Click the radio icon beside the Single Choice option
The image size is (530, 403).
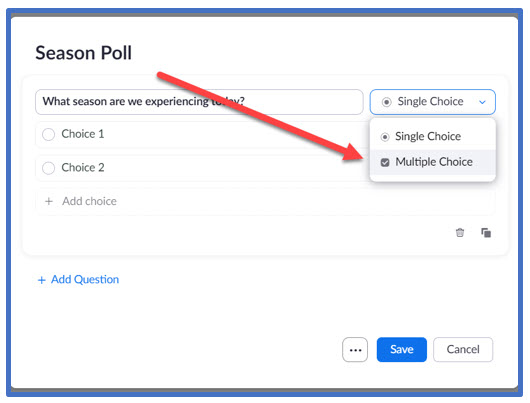coord(385,137)
